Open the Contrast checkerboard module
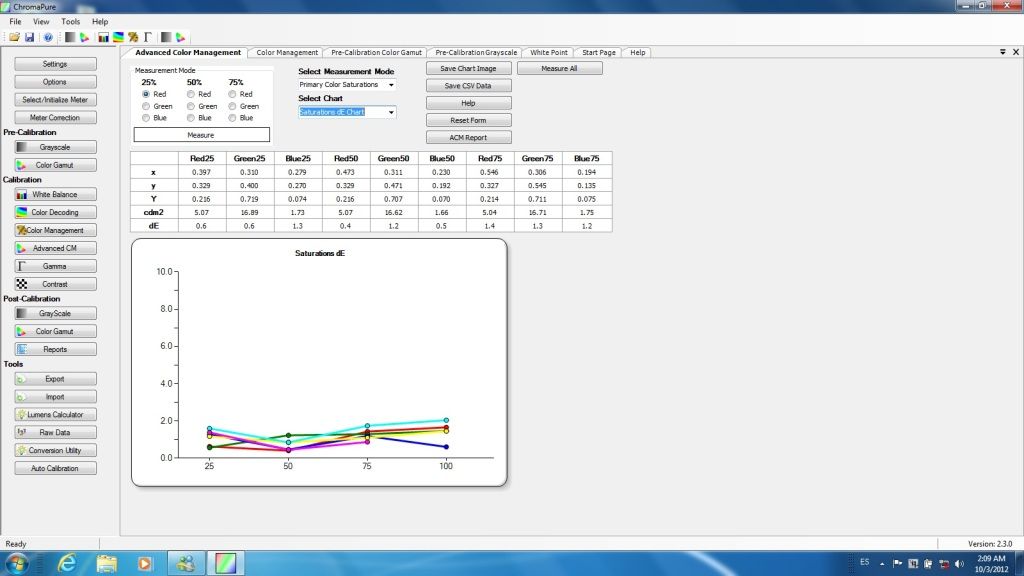 [56, 284]
